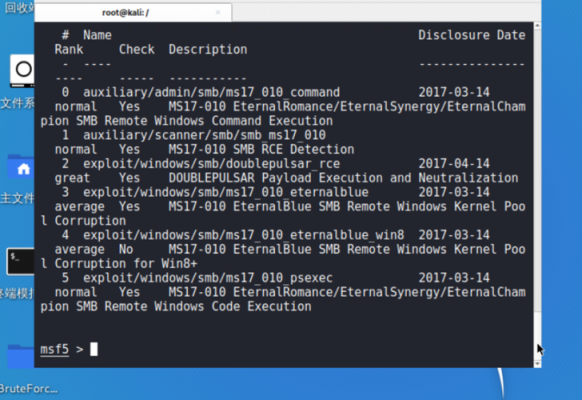Open the file system disk desktop icon

tap(23, 71)
